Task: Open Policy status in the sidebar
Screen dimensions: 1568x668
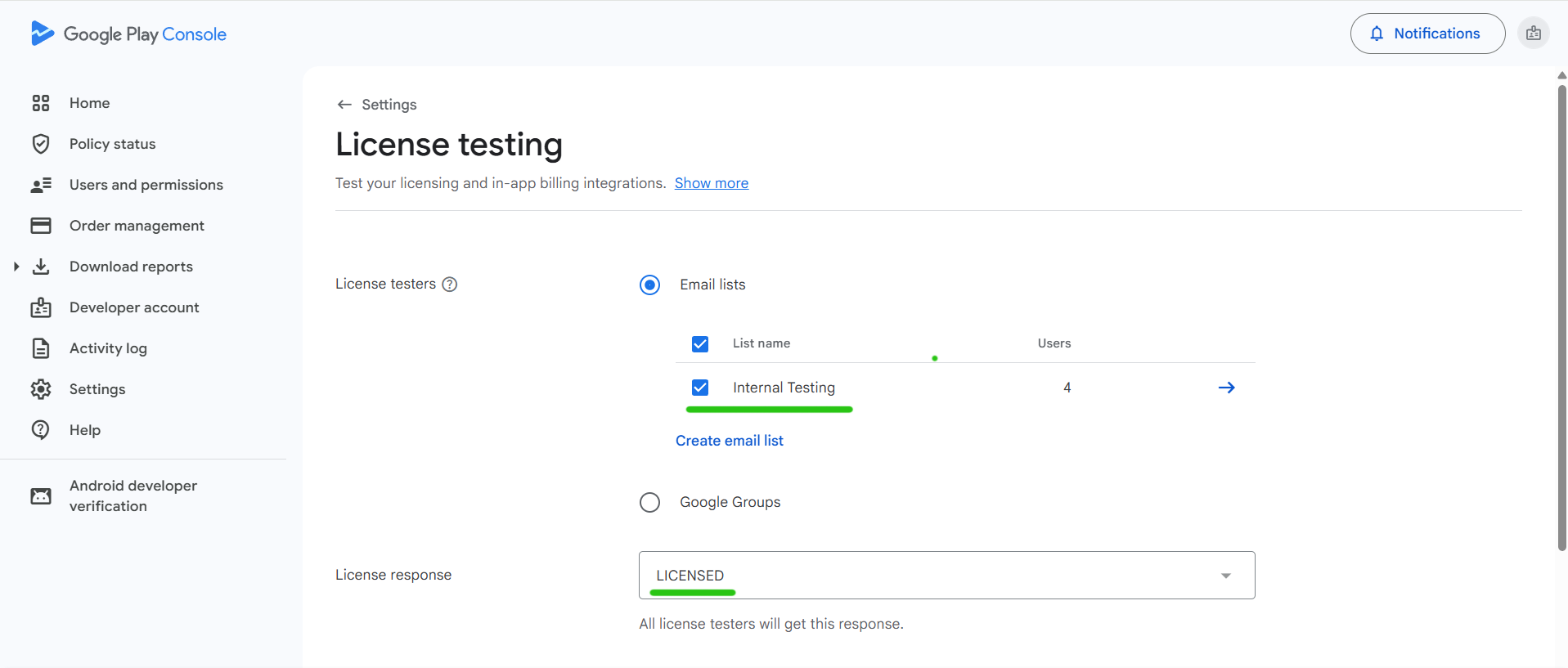Action: pyautogui.click(x=113, y=144)
